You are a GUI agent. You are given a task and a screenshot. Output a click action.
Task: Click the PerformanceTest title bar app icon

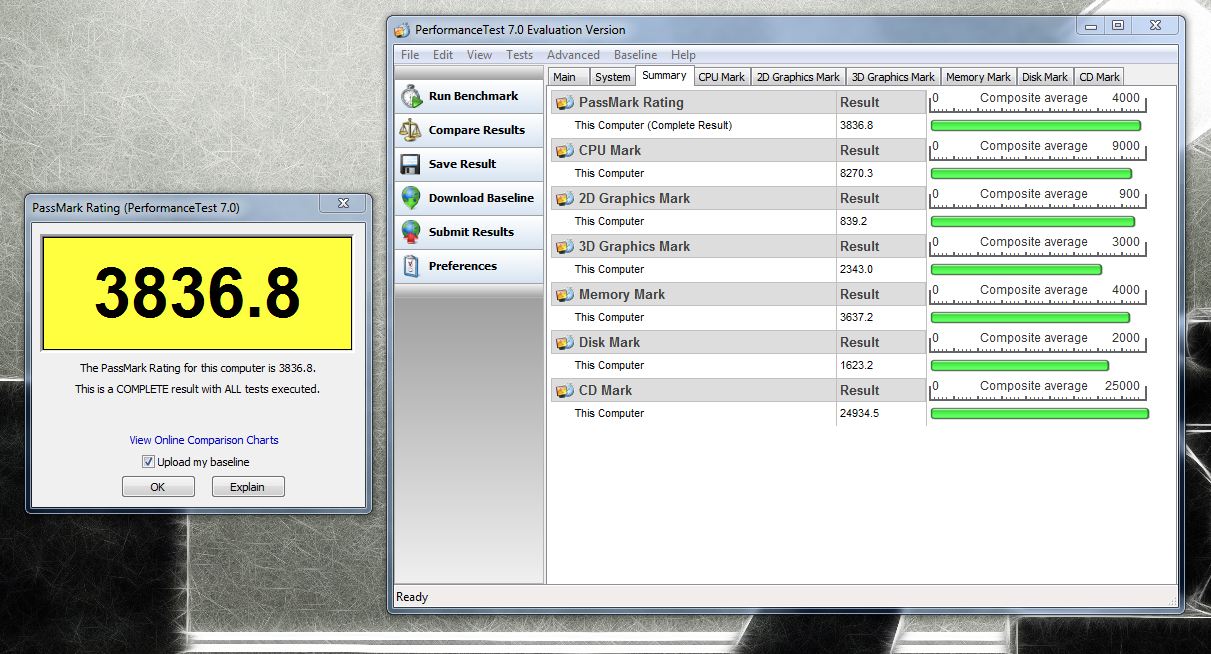point(402,30)
